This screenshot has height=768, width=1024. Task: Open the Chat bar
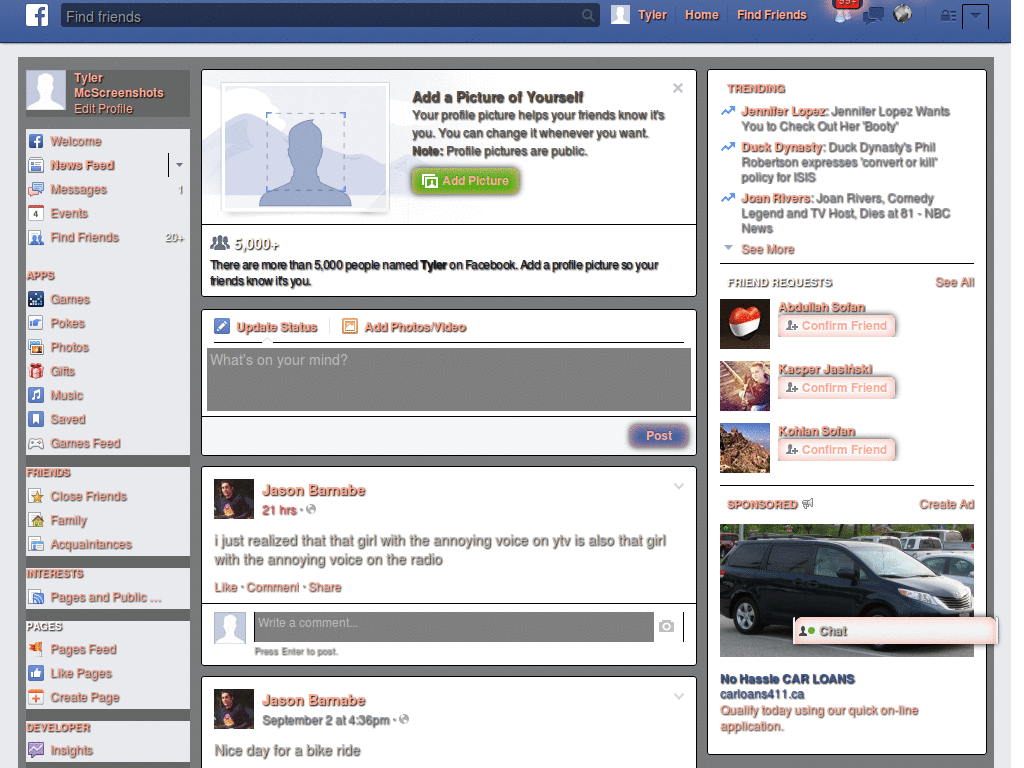(x=895, y=631)
